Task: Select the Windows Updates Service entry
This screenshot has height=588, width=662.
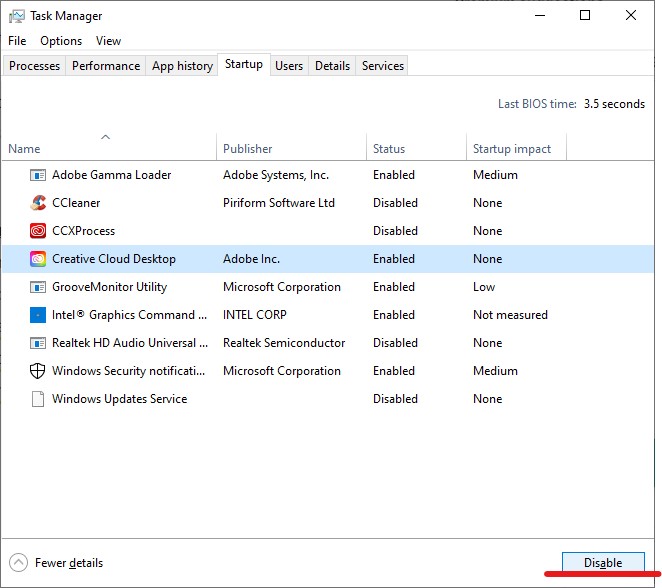Action: (328, 399)
